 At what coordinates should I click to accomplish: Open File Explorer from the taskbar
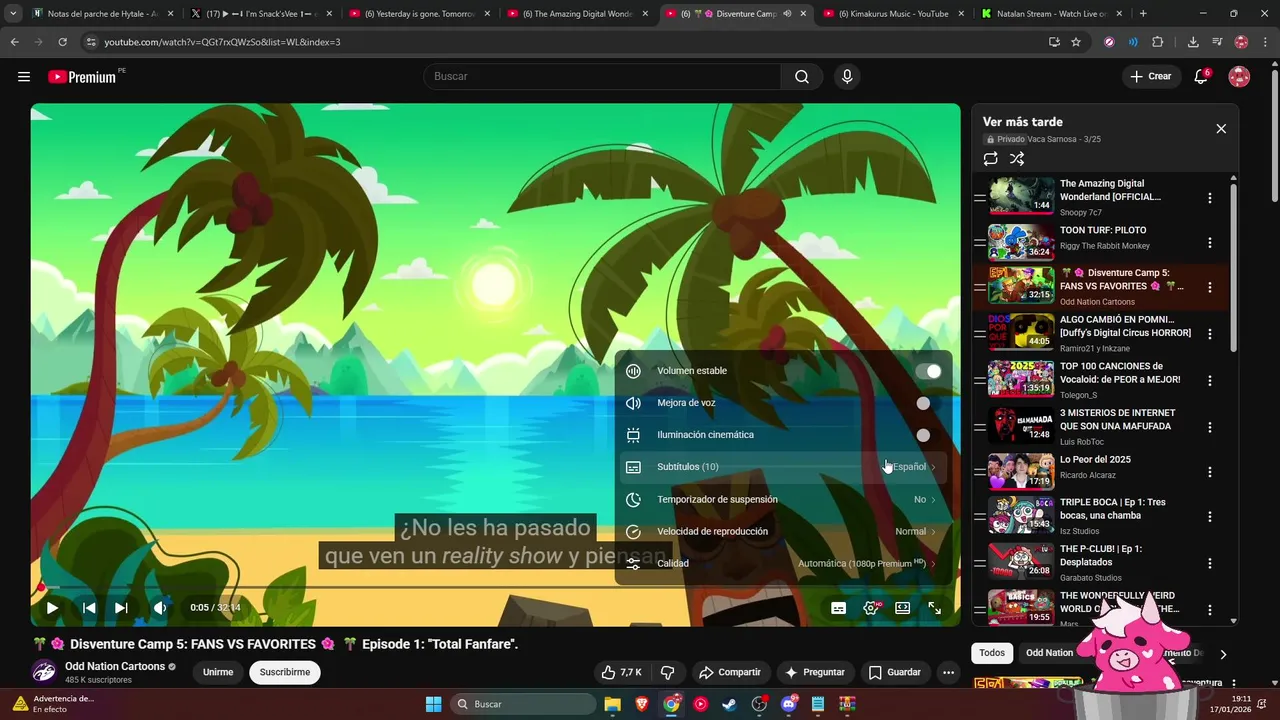613,704
